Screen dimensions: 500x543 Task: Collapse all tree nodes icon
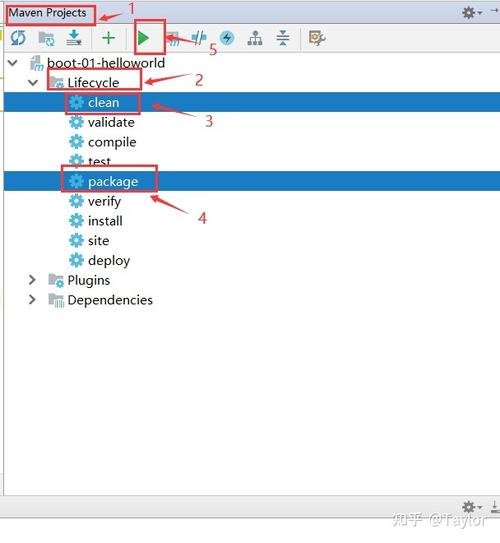(x=283, y=38)
